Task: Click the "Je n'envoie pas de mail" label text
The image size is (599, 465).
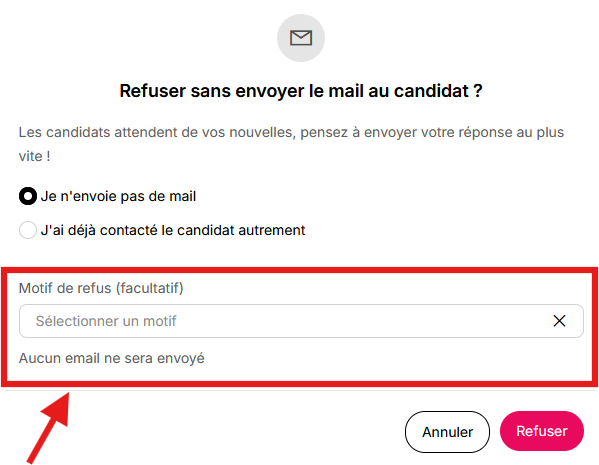Action: point(118,196)
